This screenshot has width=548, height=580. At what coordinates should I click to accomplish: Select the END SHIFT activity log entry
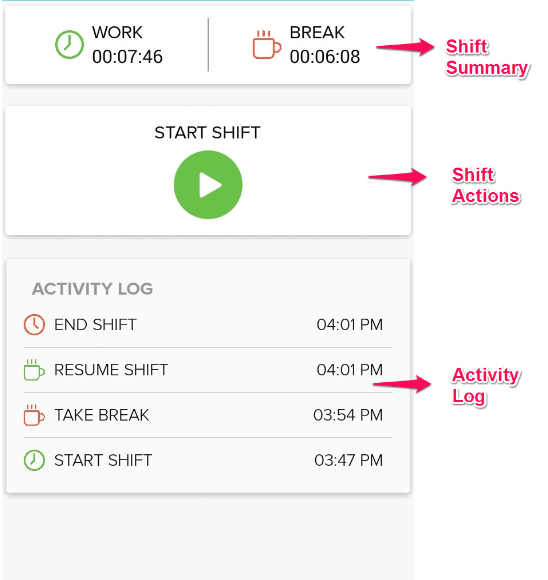208,325
